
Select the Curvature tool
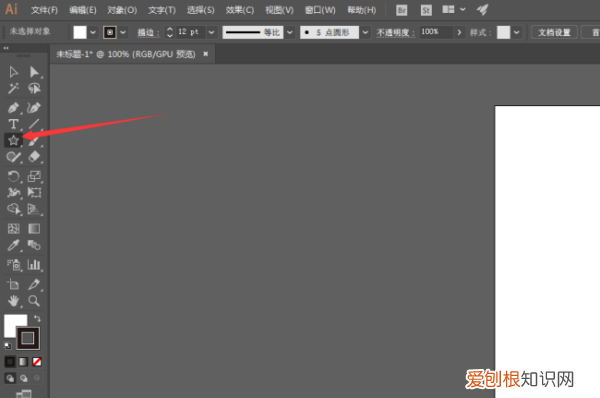tap(34, 108)
